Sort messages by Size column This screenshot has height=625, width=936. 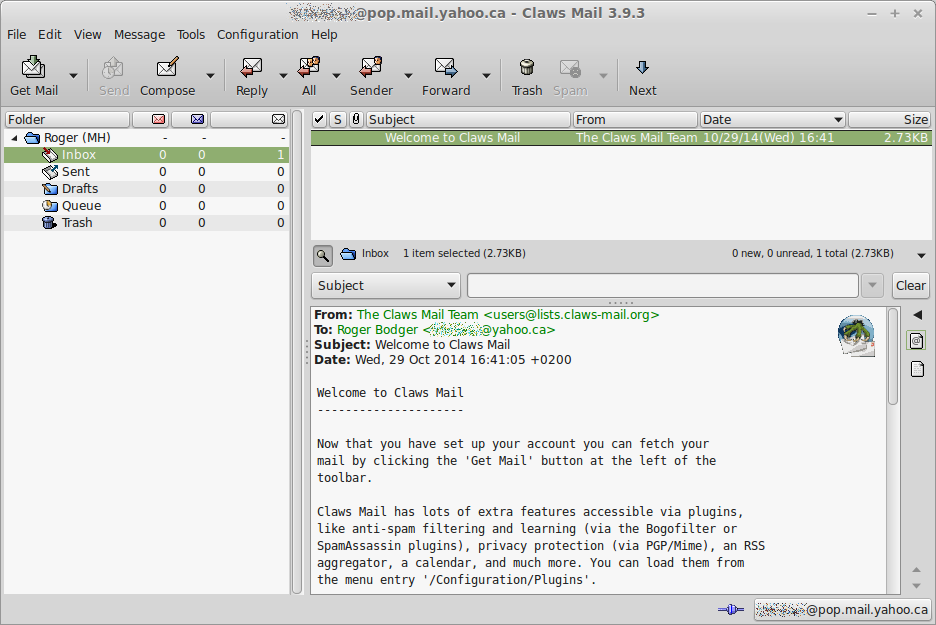tap(889, 119)
